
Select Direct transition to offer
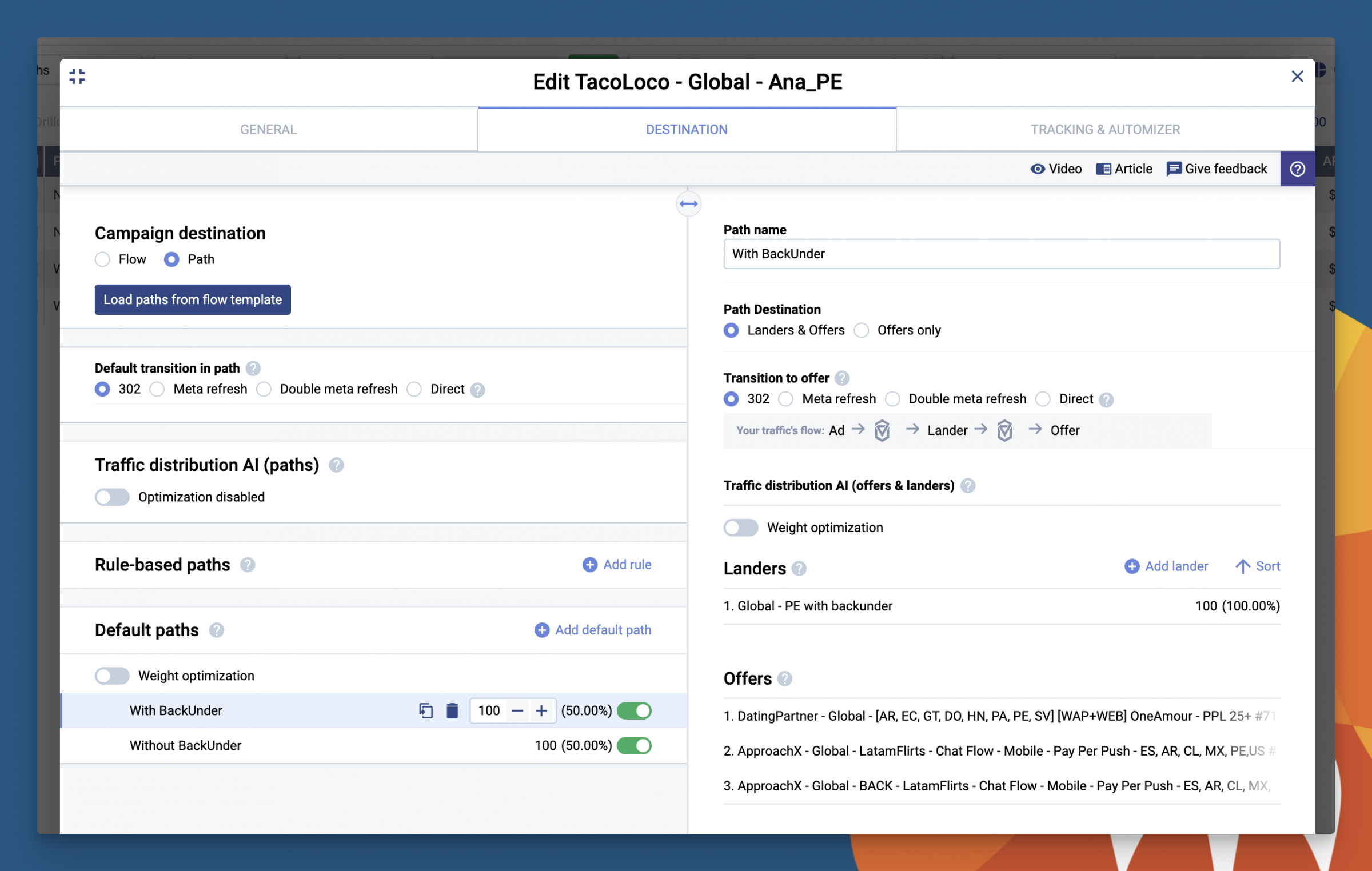point(1043,399)
